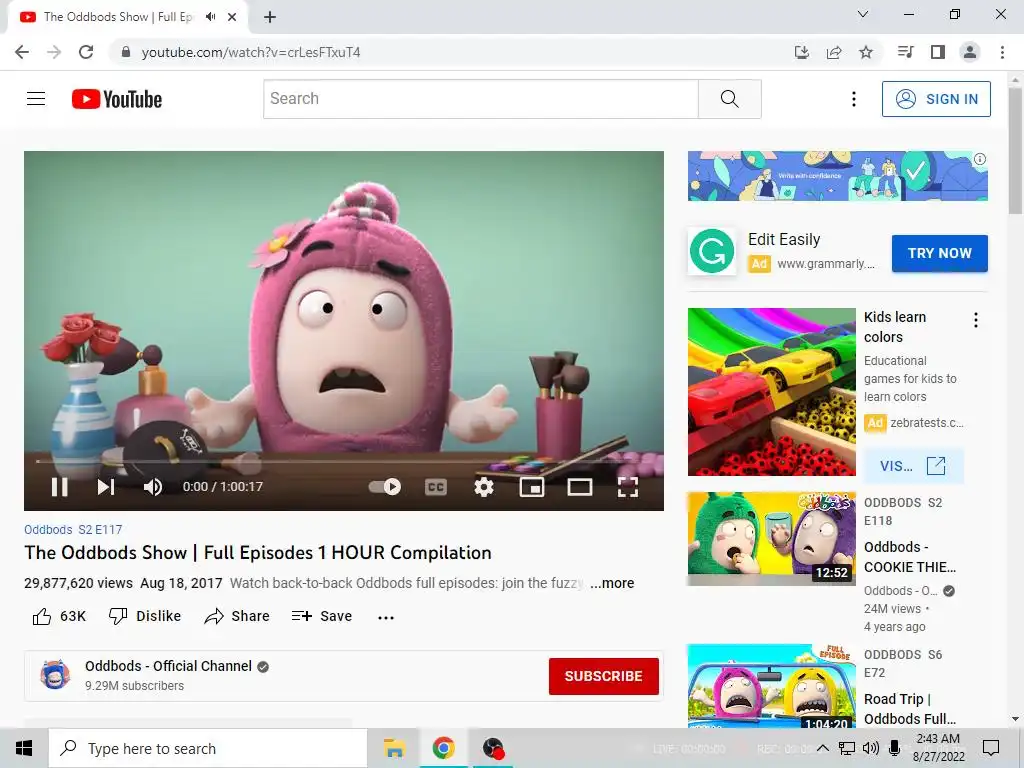Open YouTube settings three-dot menu
Viewport: 1024px width, 768px height.
854,99
